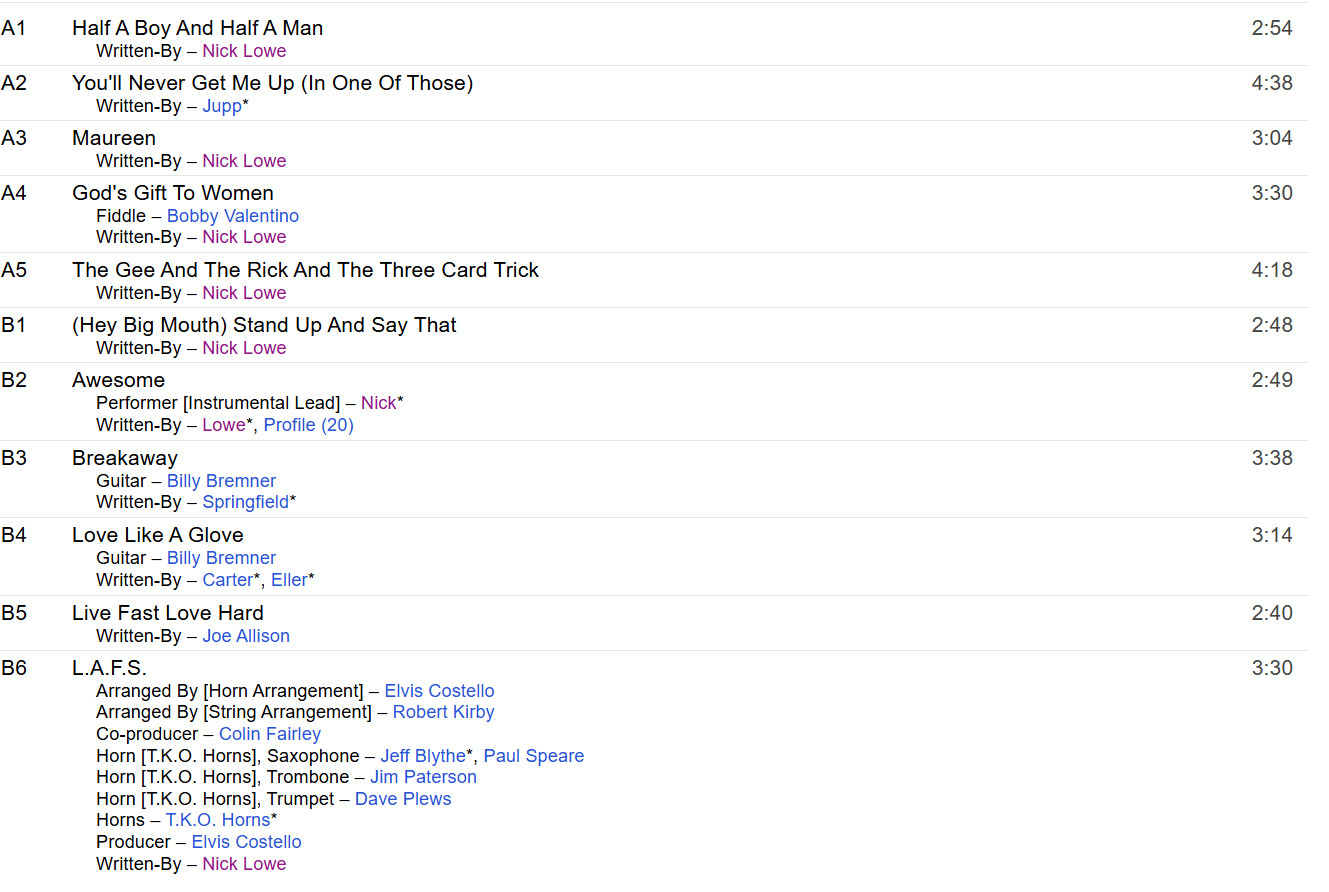This screenshot has height=892, width=1329.
Task: Click track position label B1
Action: click(14, 325)
